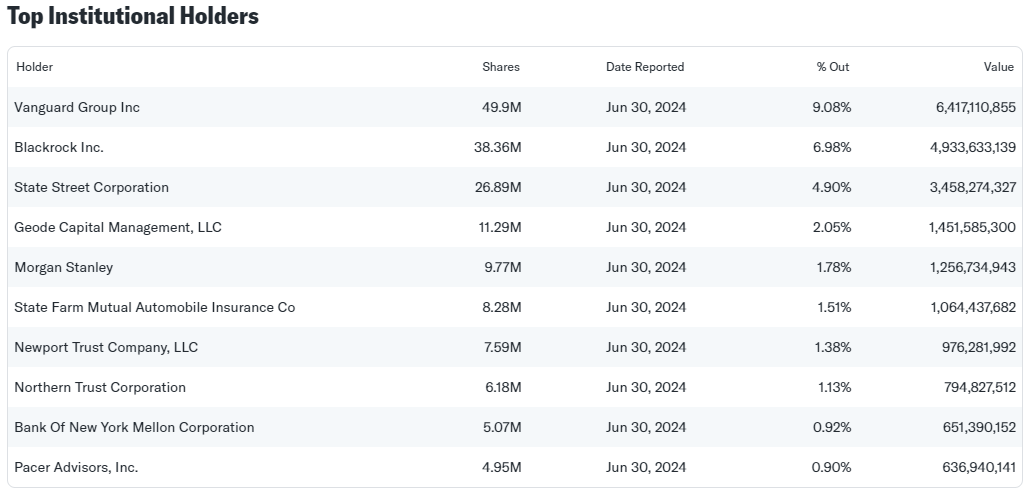Screen dimensions: 1030x495
Task: Click Blackrock Inc. holder name
Action: click(59, 147)
